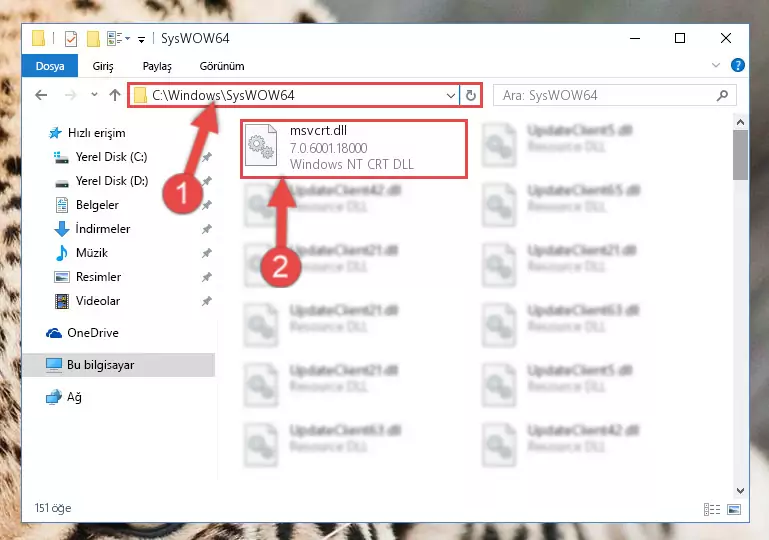
Task: Select OneDrive in navigation pane
Action: pos(93,333)
